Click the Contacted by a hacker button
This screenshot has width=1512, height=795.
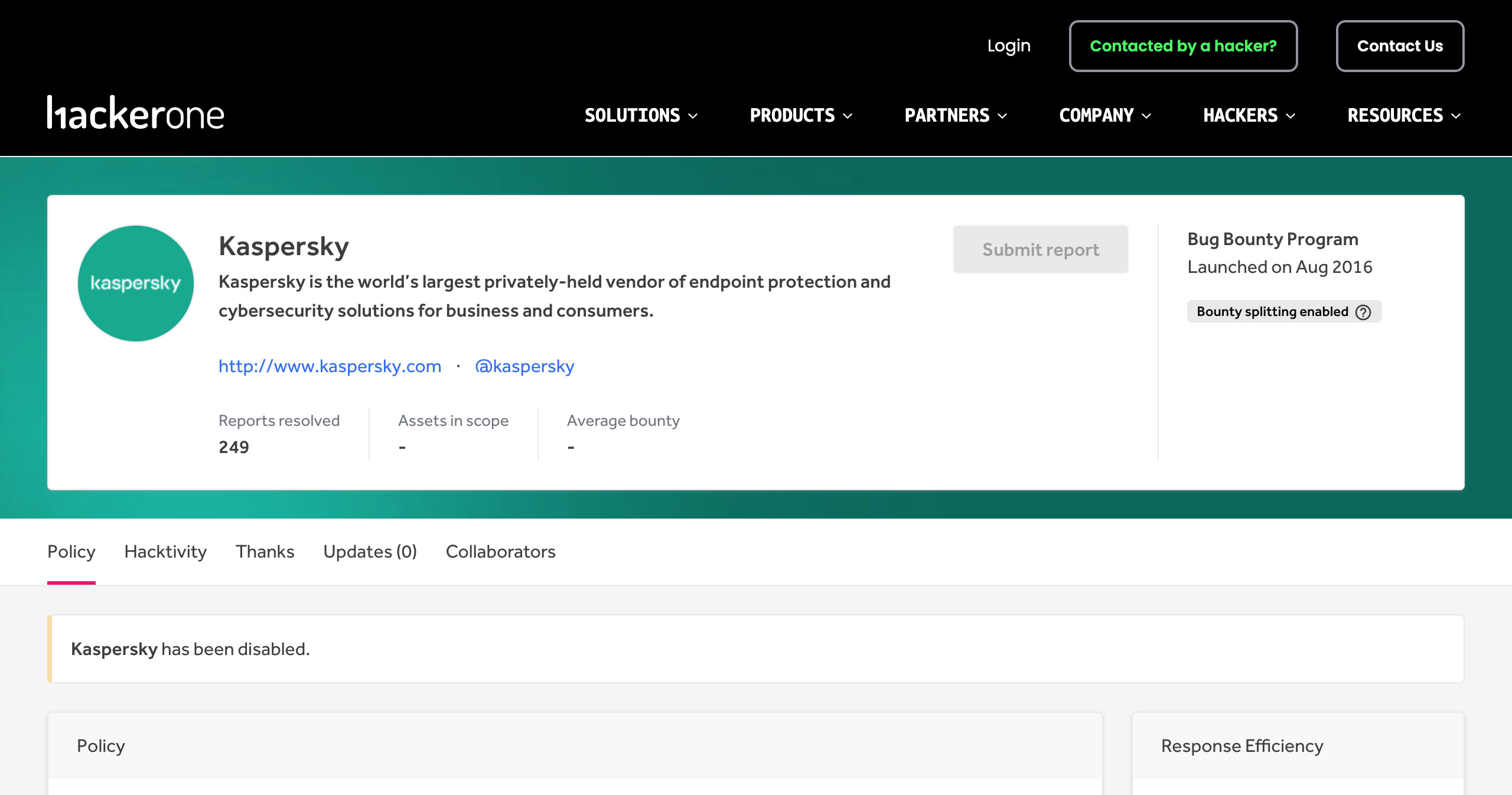pyautogui.click(x=1183, y=46)
